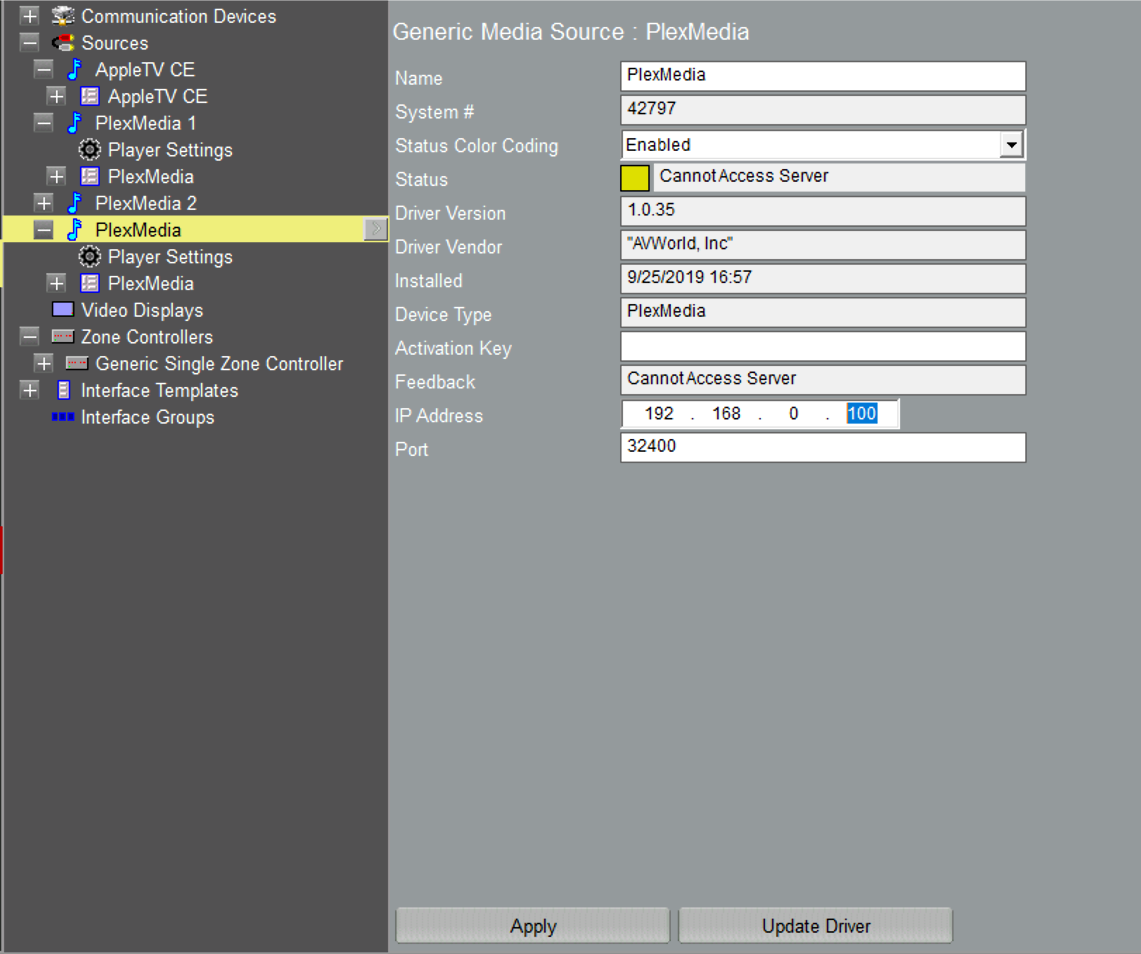Click the first IP octet 192
Image resolution: width=1141 pixels, height=954 pixels.
pyautogui.click(x=659, y=413)
